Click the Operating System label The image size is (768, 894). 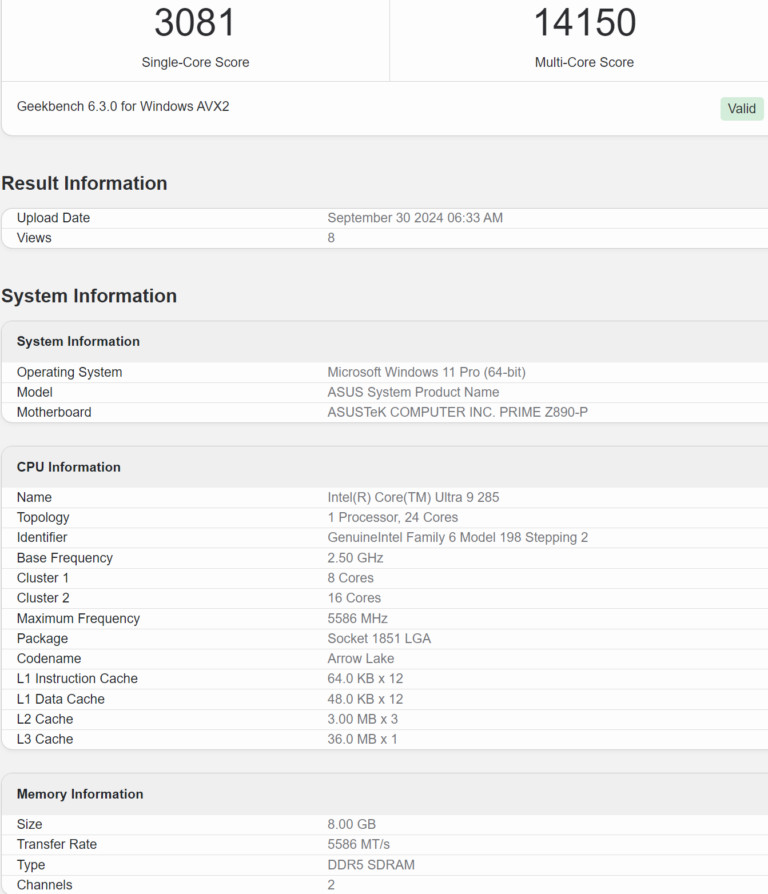pyautogui.click(x=70, y=372)
